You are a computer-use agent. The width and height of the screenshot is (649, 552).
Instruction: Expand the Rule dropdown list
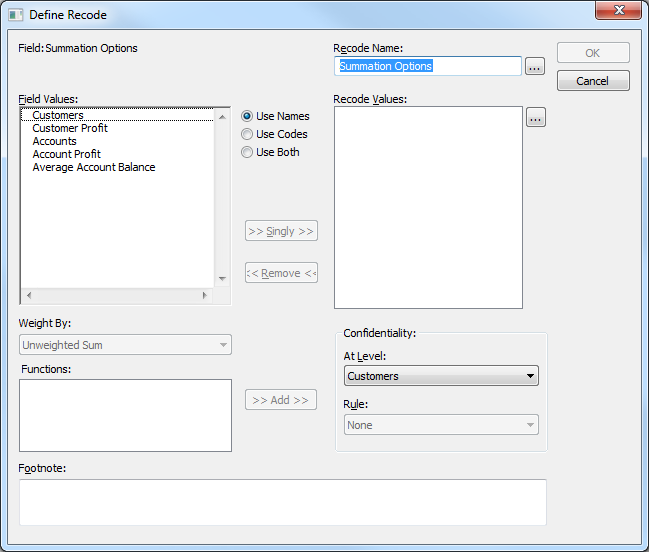pyautogui.click(x=441, y=425)
